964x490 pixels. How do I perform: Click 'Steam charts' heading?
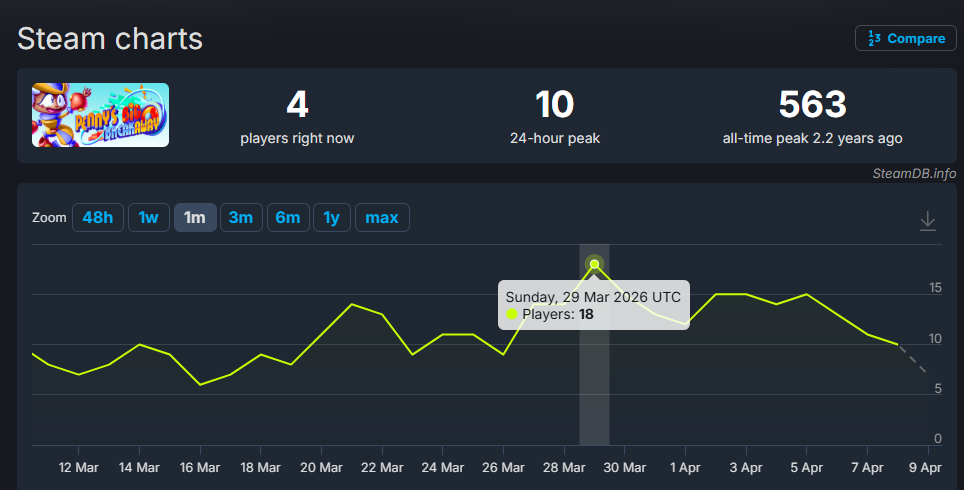tap(110, 39)
